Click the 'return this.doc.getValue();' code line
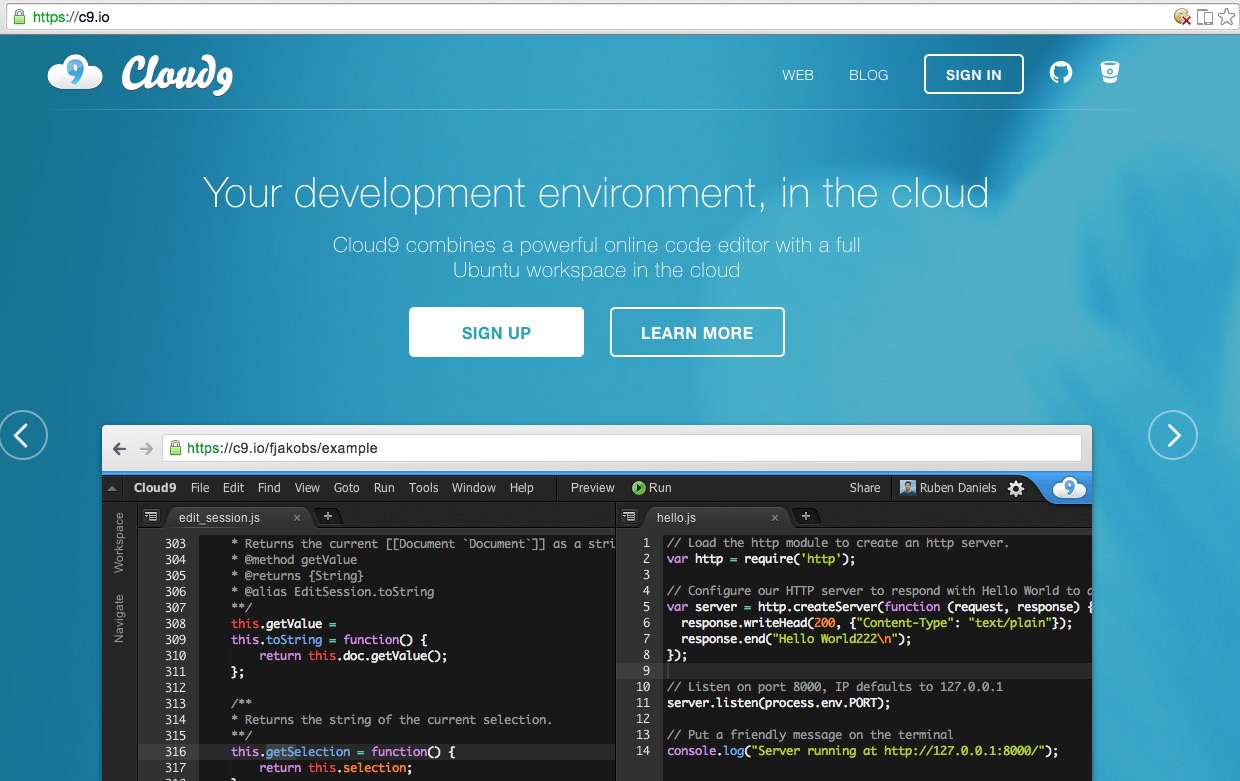The width and height of the screenshot is (1240, 781). (353, 656)
